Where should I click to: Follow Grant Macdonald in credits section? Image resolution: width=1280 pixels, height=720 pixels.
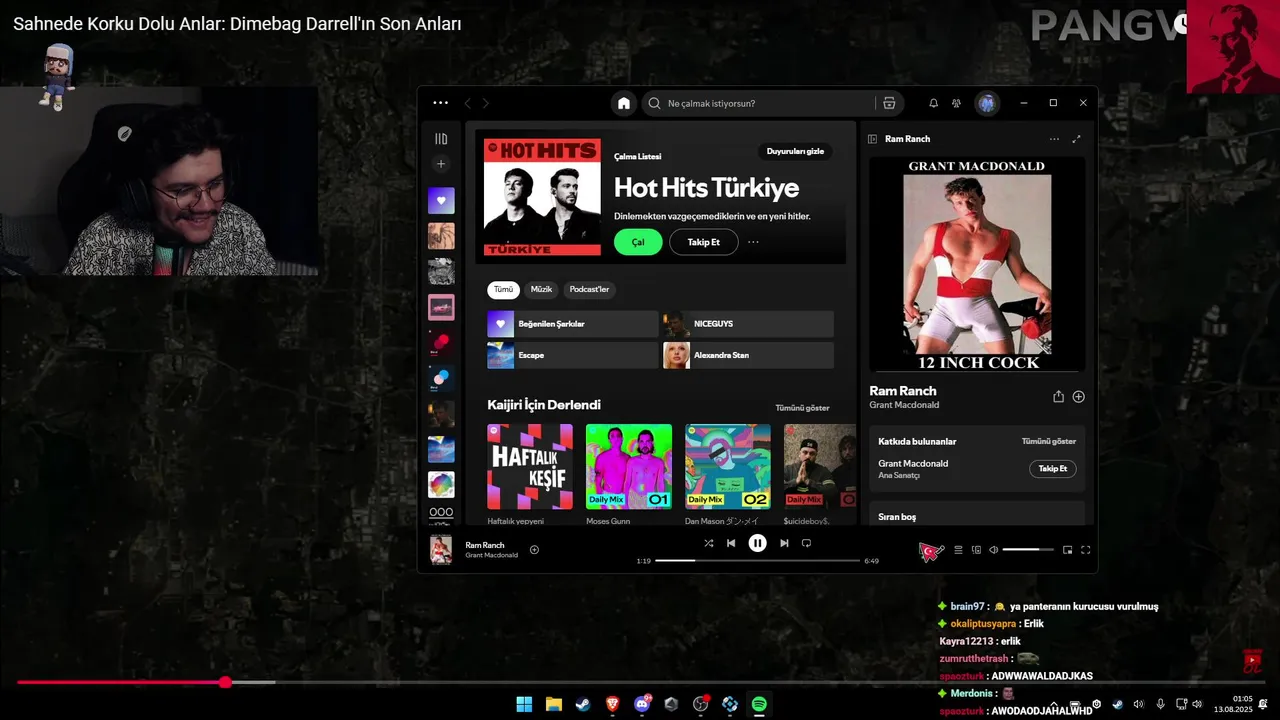pos(1053,468)
